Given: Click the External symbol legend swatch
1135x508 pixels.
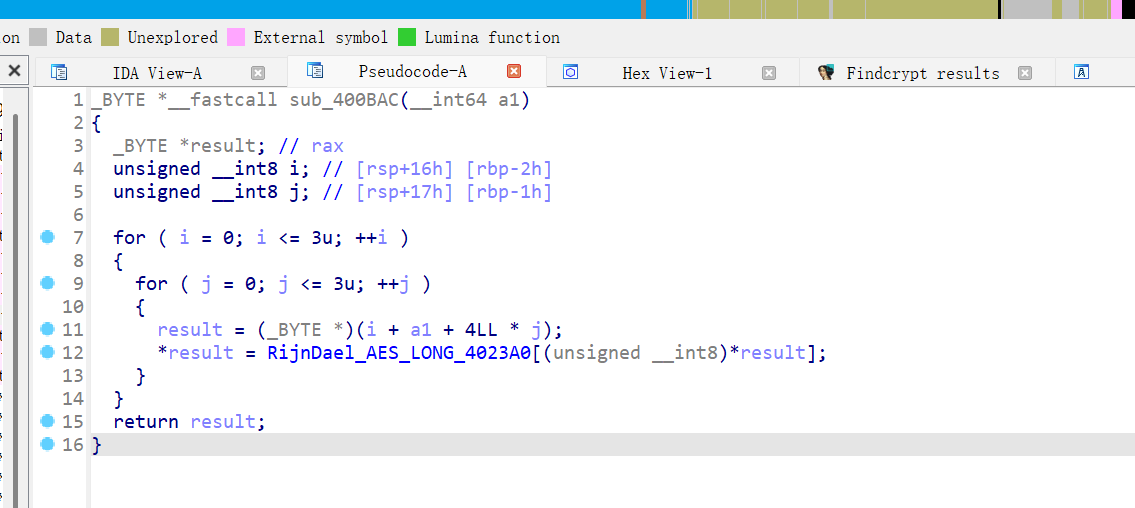Looking at the screenshot, I should click(236, 37).
